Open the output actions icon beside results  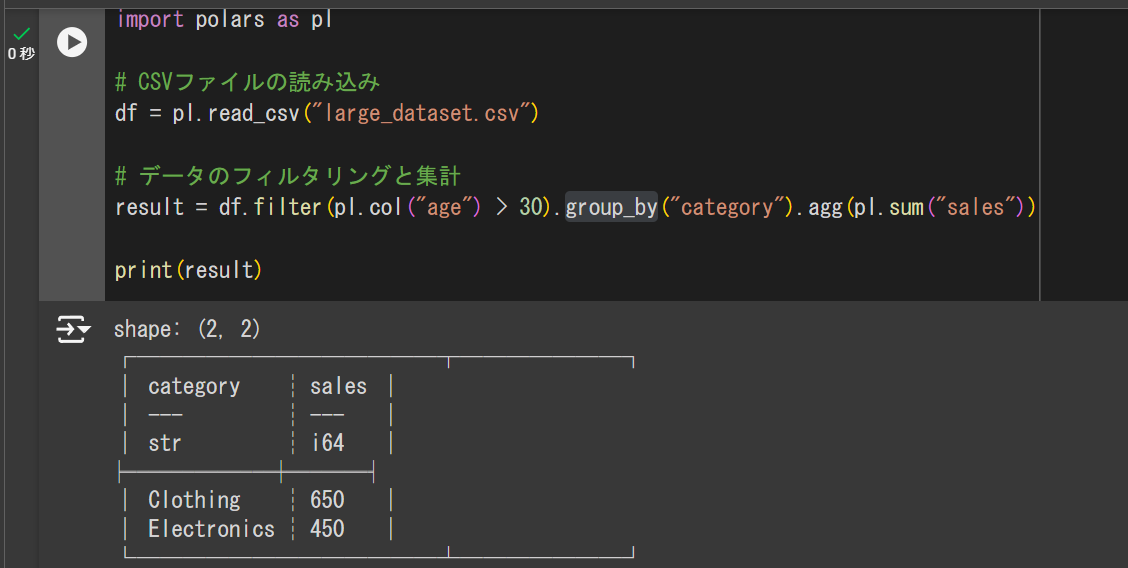pos(73,329)
